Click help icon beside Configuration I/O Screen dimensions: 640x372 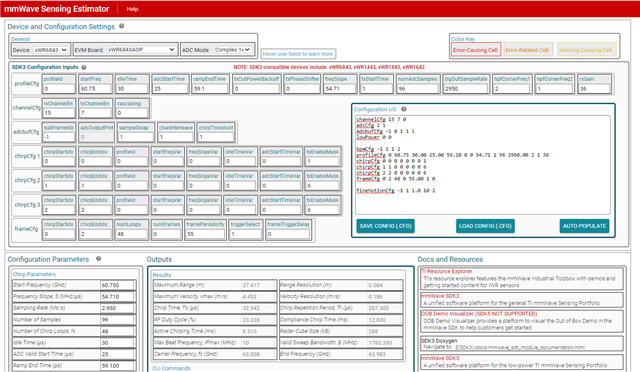(x=404, y=109)
